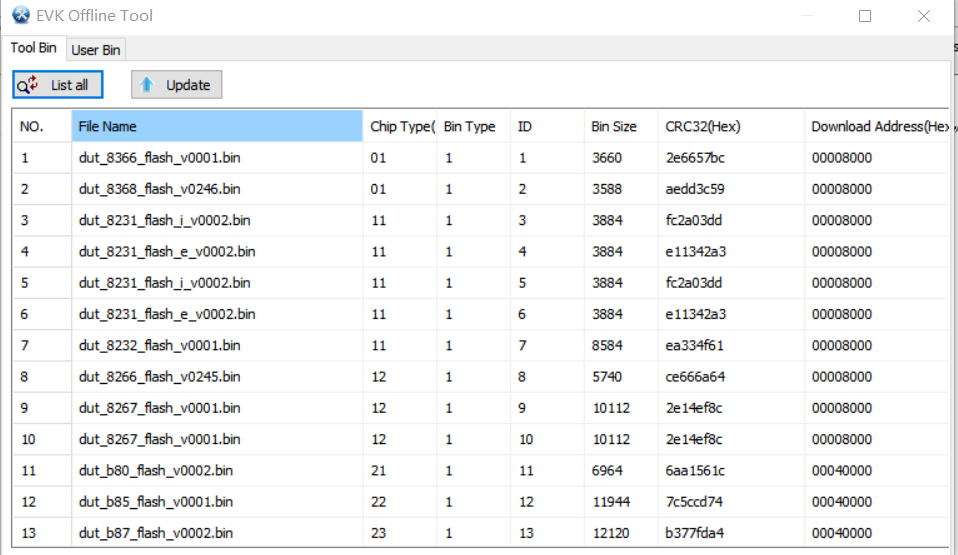Click CRC32 value b377fda4

click(x=695, y=532)
